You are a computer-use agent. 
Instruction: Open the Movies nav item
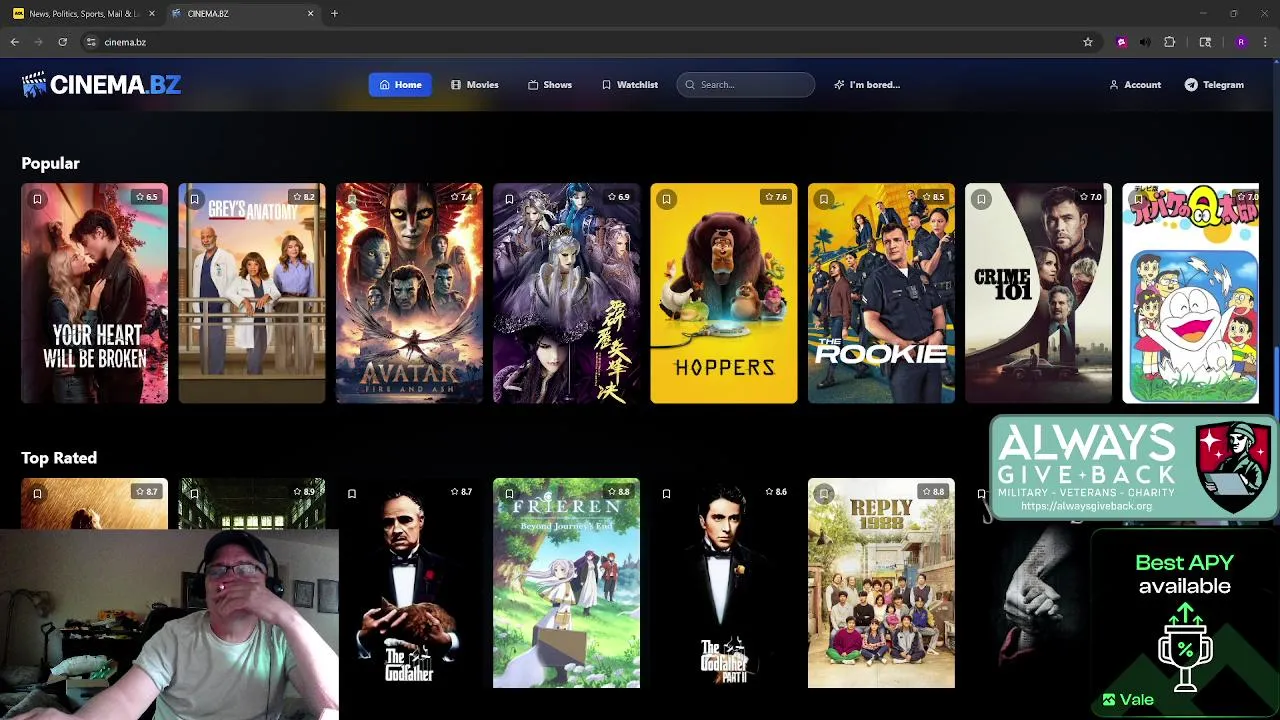coord(475,85)
